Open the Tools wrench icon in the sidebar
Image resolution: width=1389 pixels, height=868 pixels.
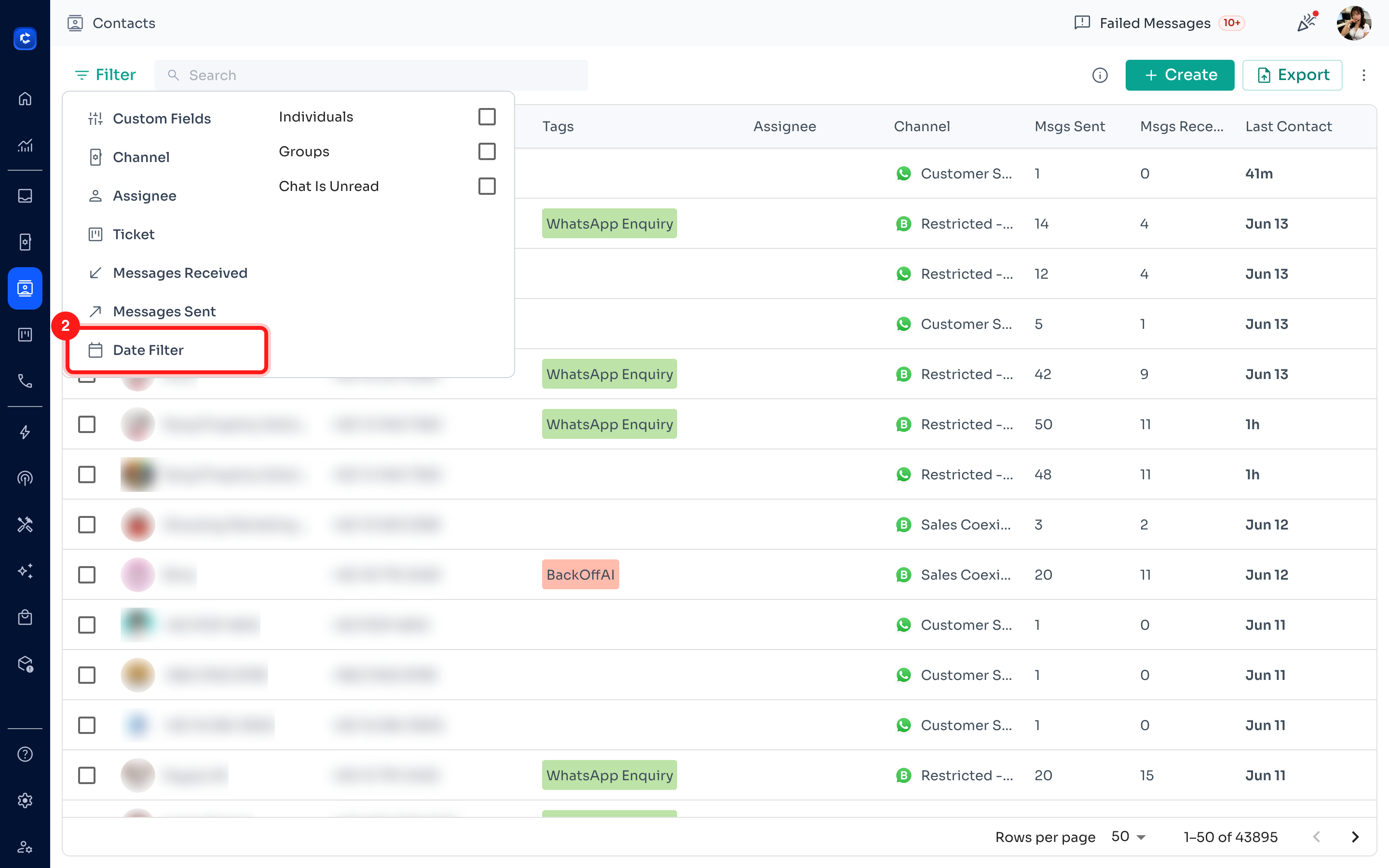(25, 525)
